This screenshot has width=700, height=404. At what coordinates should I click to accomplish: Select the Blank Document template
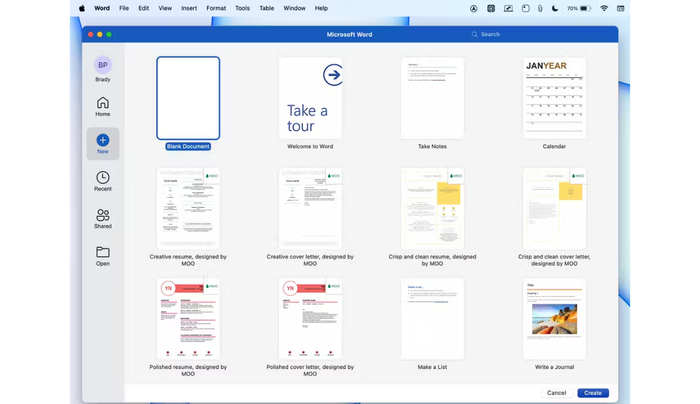pyautogui.click(x=188, y=98)
